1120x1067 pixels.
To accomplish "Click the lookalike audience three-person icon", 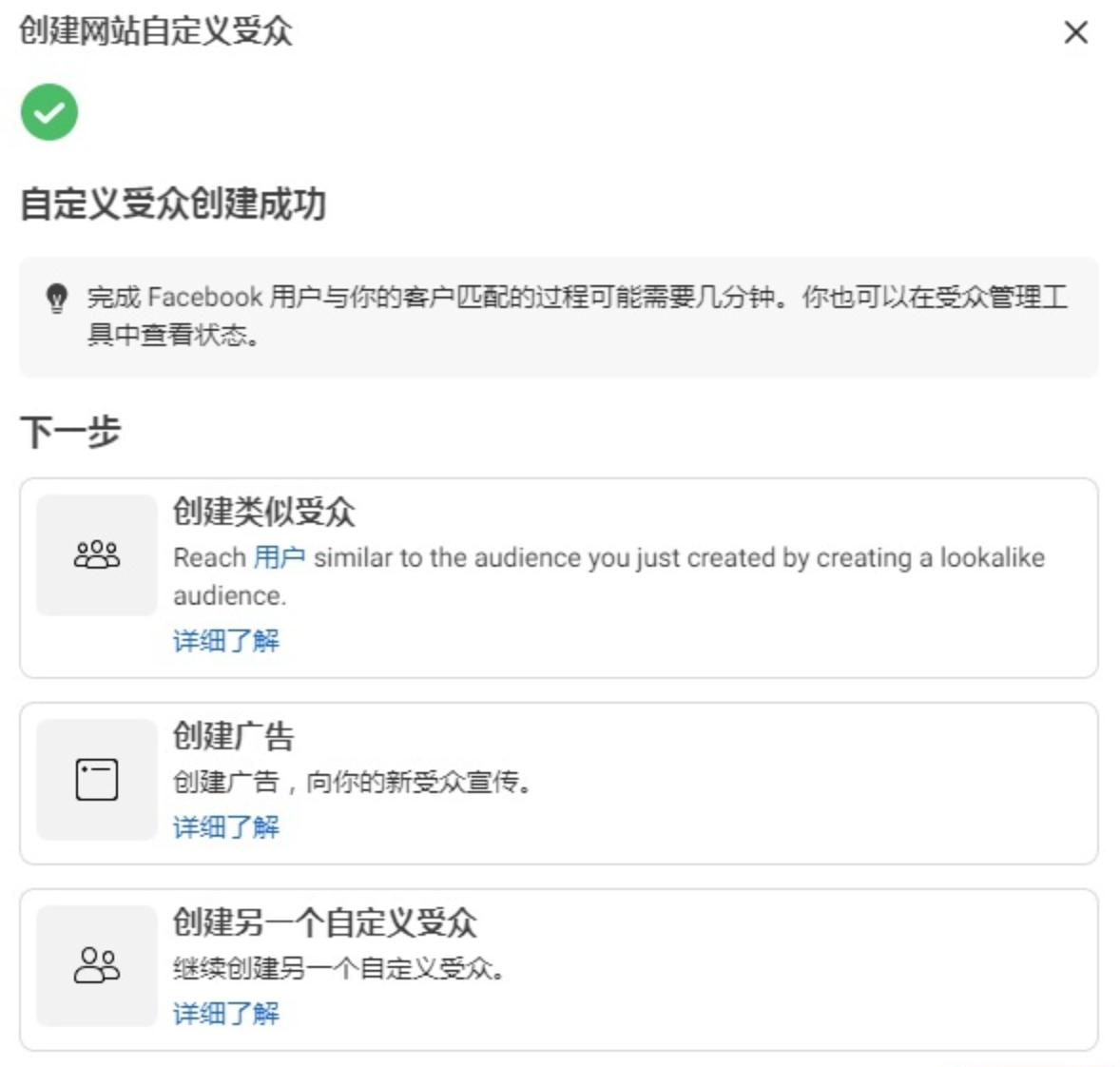I will point(97,554).
